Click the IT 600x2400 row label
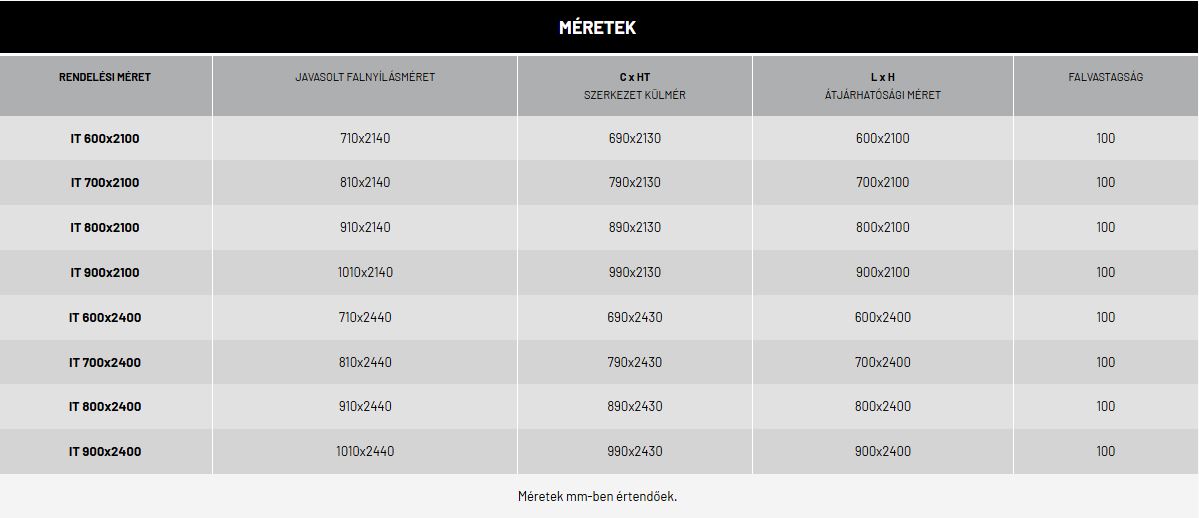 pyautogui.click(x=106, y=318)
